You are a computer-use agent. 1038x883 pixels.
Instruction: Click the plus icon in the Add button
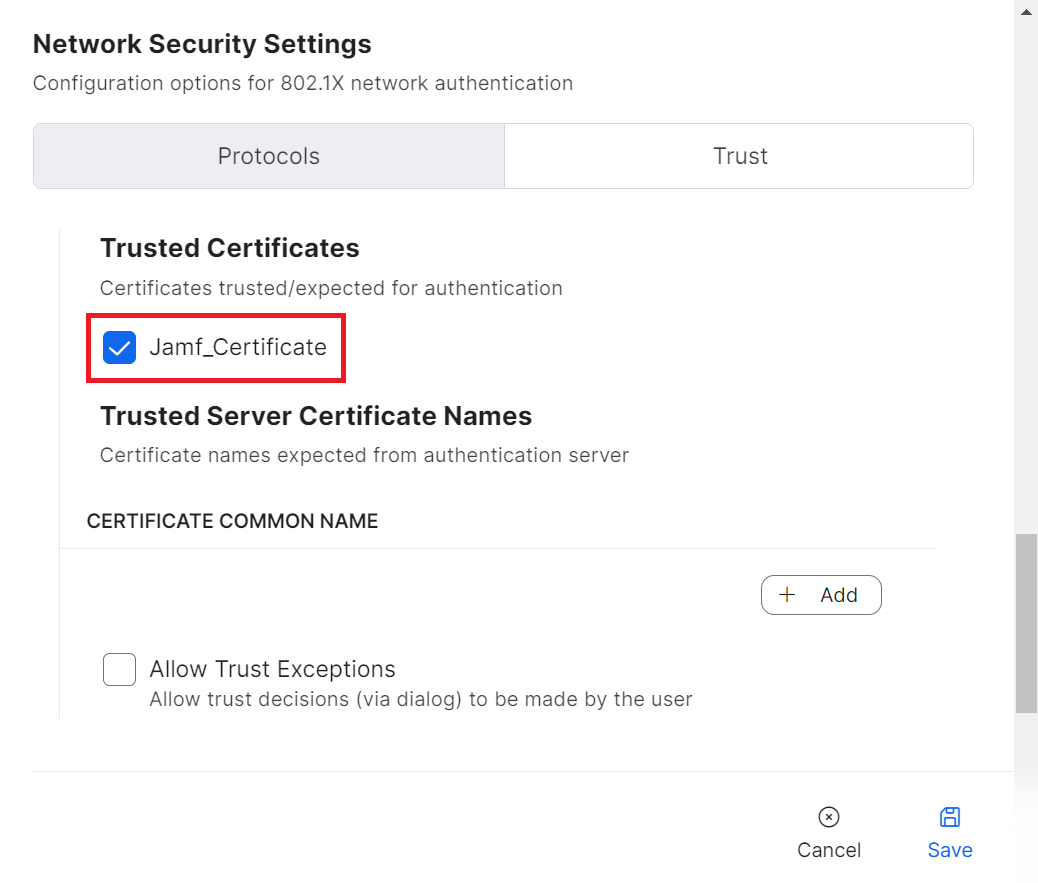click(x=788, y=595)
